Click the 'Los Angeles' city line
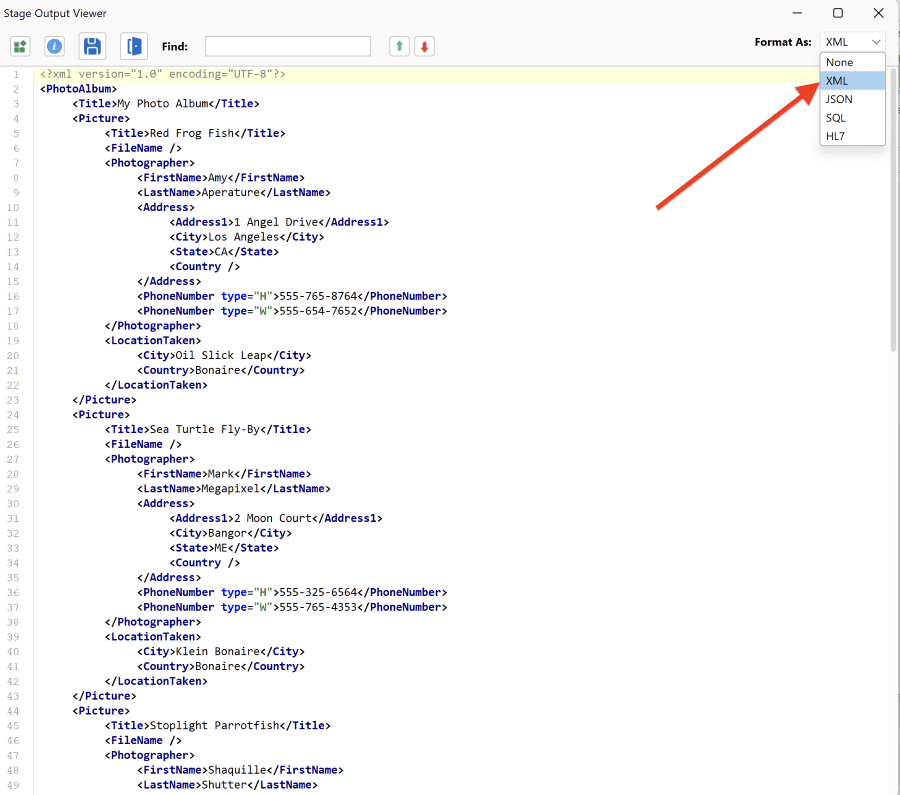Image resolution: width=900 pixels, height=795 pixels. click(x=247, y=237)
